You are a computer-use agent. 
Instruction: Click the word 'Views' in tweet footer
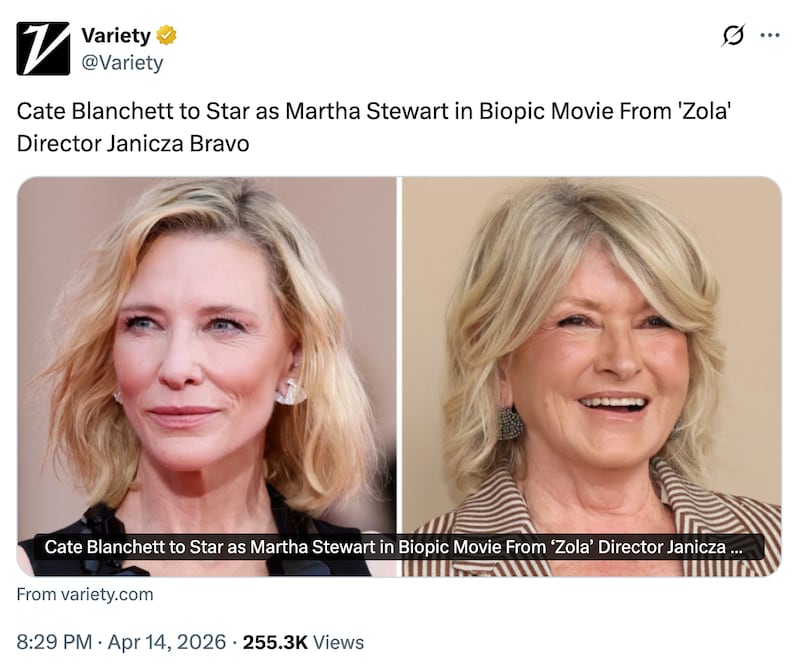coord(339,642)
